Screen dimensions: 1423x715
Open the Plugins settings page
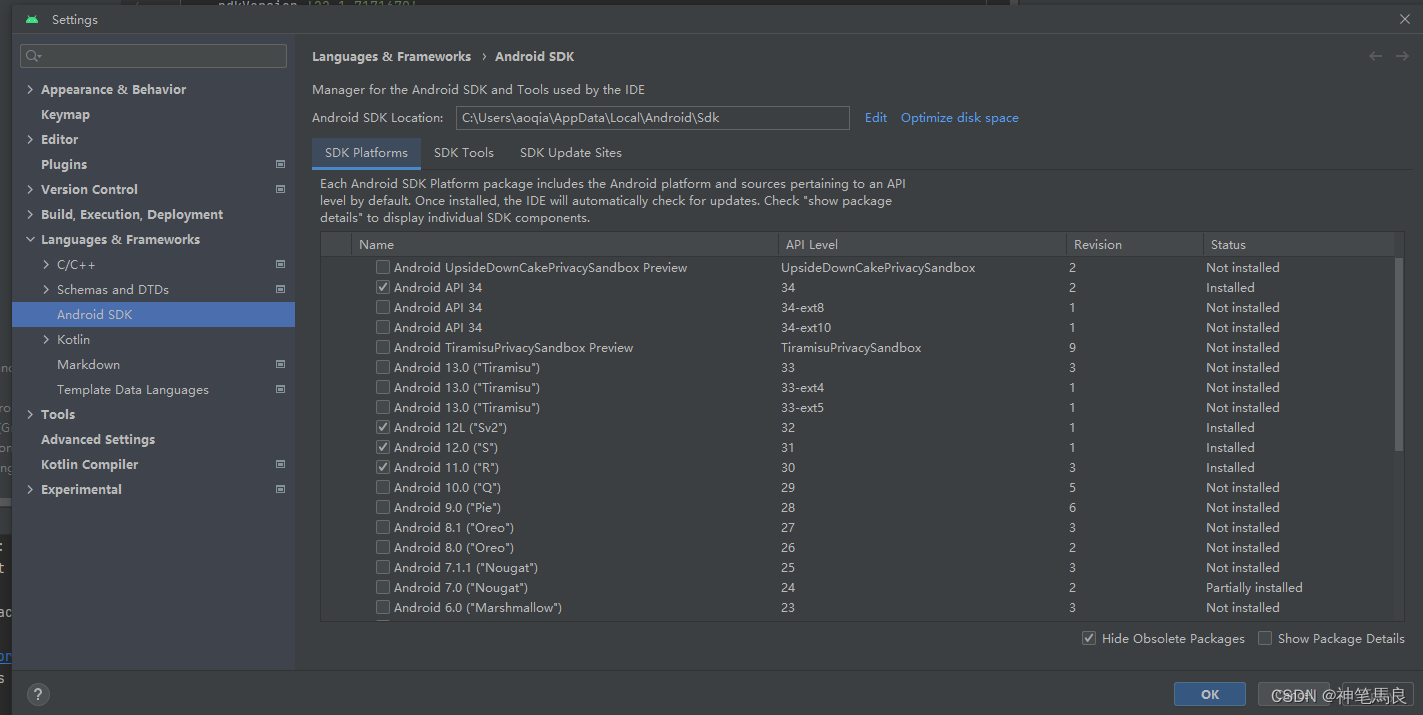pos(64,164)
